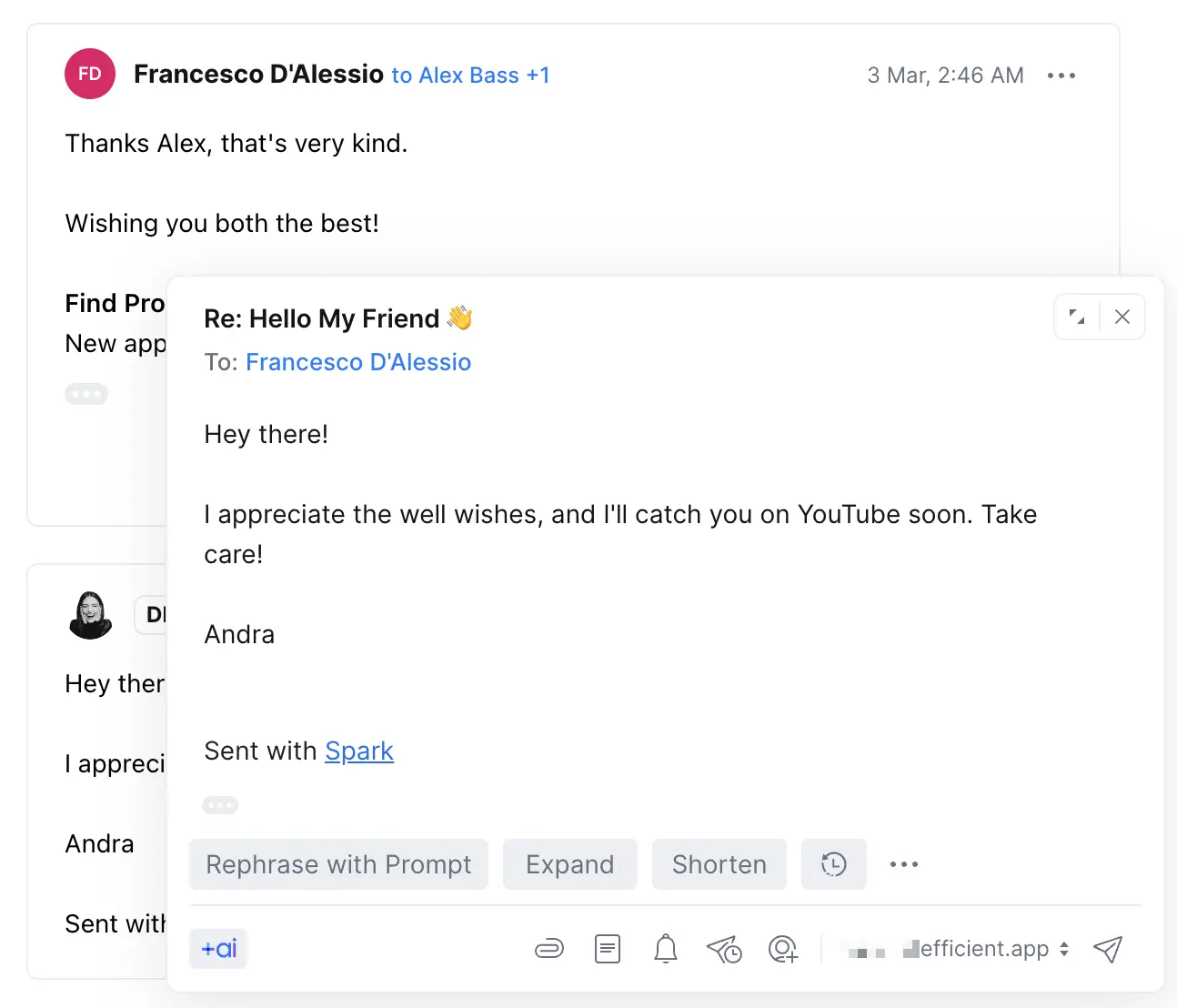Open message options menu beside 3 Mar

click(1061, 76)
